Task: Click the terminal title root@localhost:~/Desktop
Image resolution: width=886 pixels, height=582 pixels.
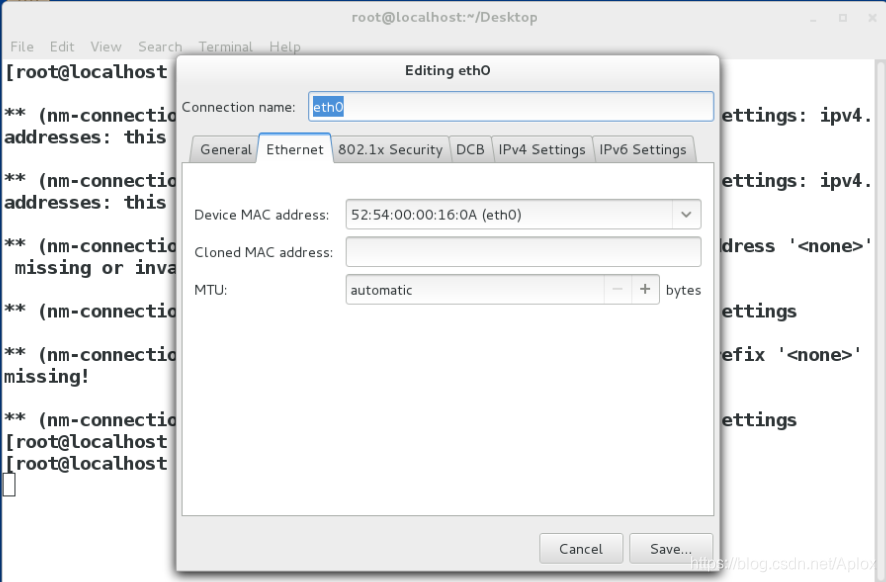Action: coord(444,18)
